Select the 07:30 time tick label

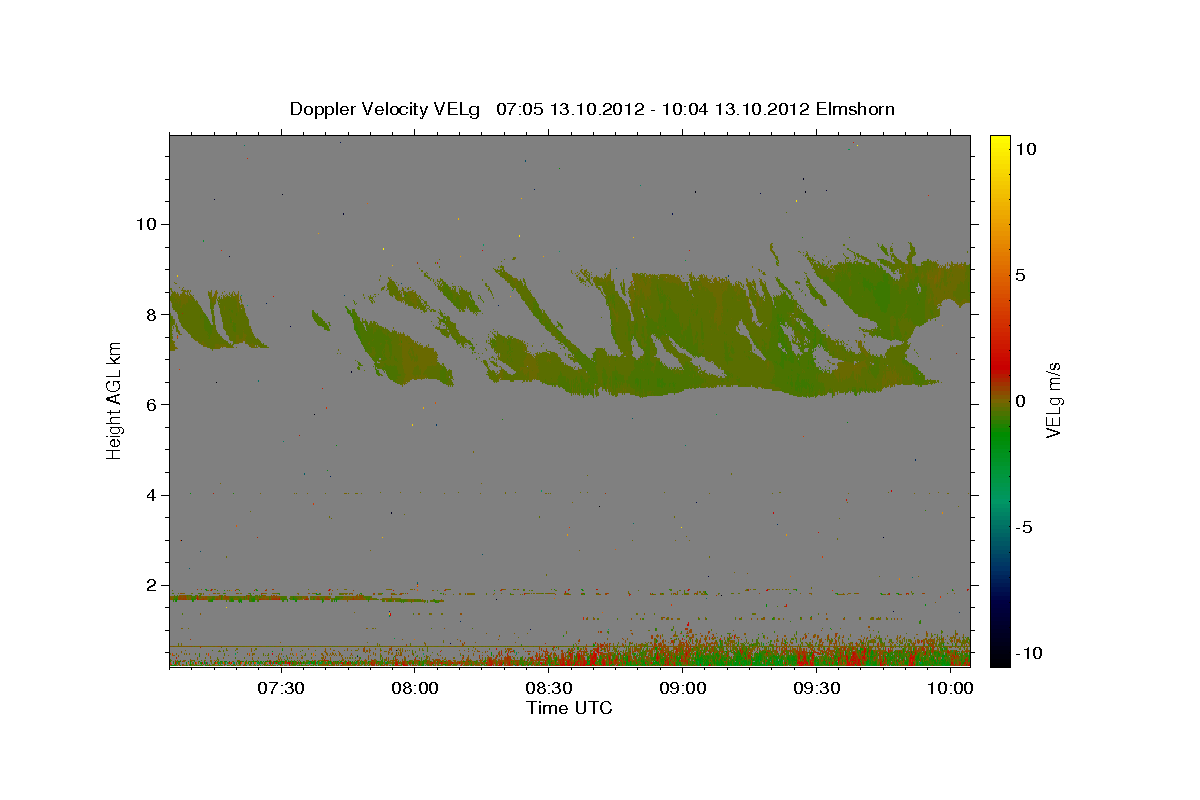tap(281, 689)
